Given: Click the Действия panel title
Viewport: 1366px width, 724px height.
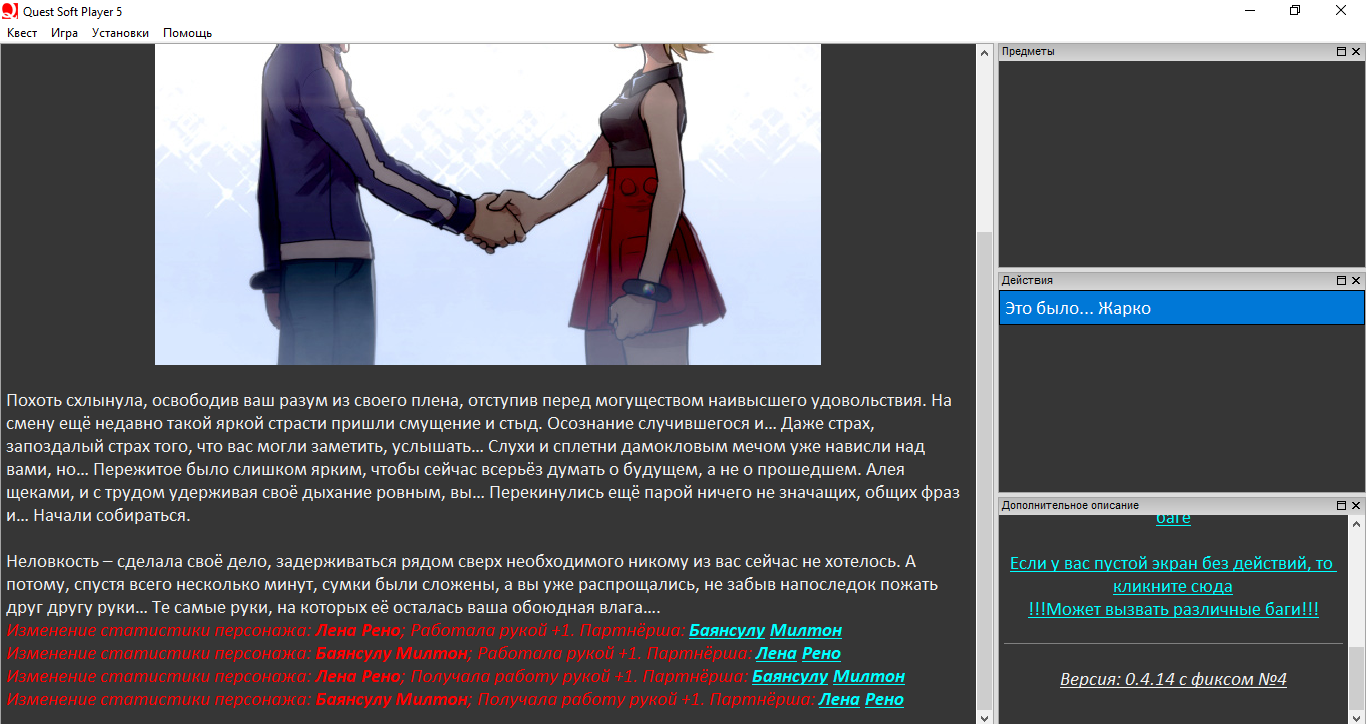Looking at the screenshot, I should pos(1027,281).
